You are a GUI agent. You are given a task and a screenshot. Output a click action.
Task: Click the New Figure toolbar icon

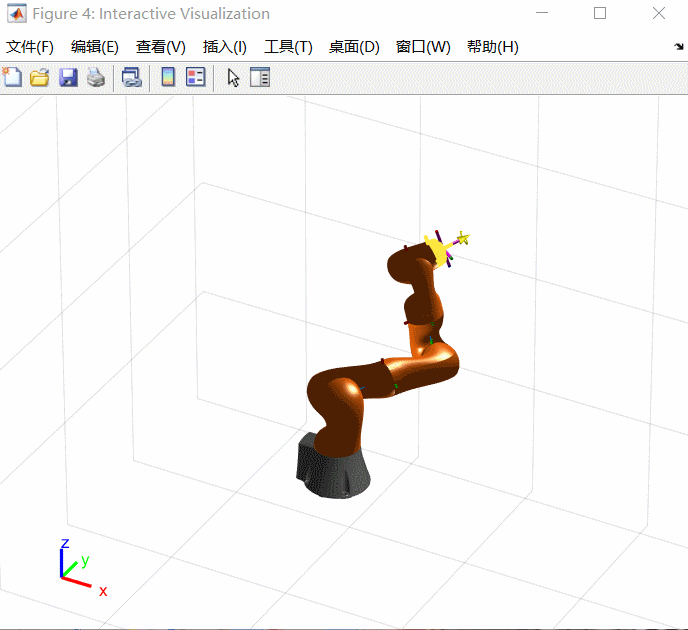pyautogui.click(x=12, y=78)
